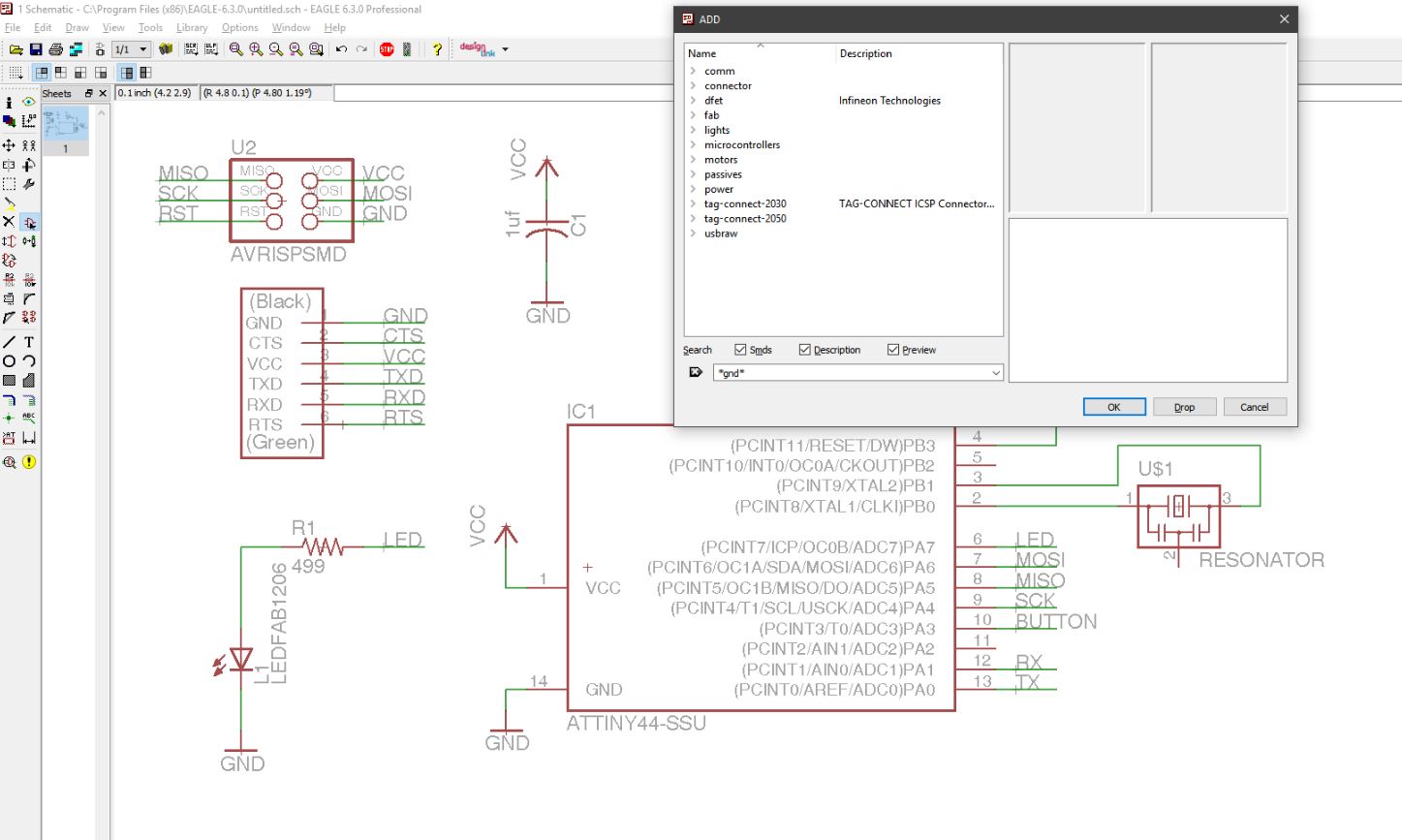Toggle the Smds checkbox

[740, 350]
